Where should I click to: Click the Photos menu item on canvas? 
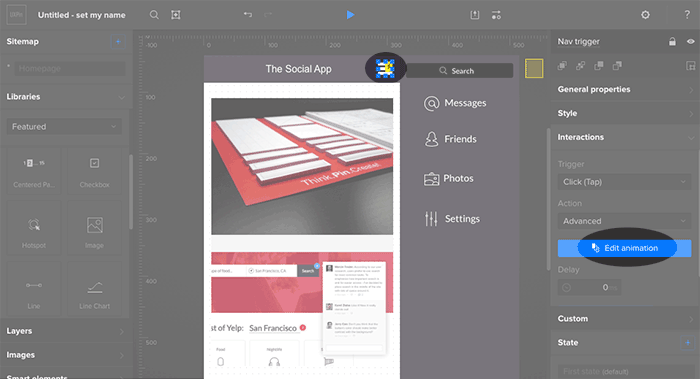(x=448, y=179)
